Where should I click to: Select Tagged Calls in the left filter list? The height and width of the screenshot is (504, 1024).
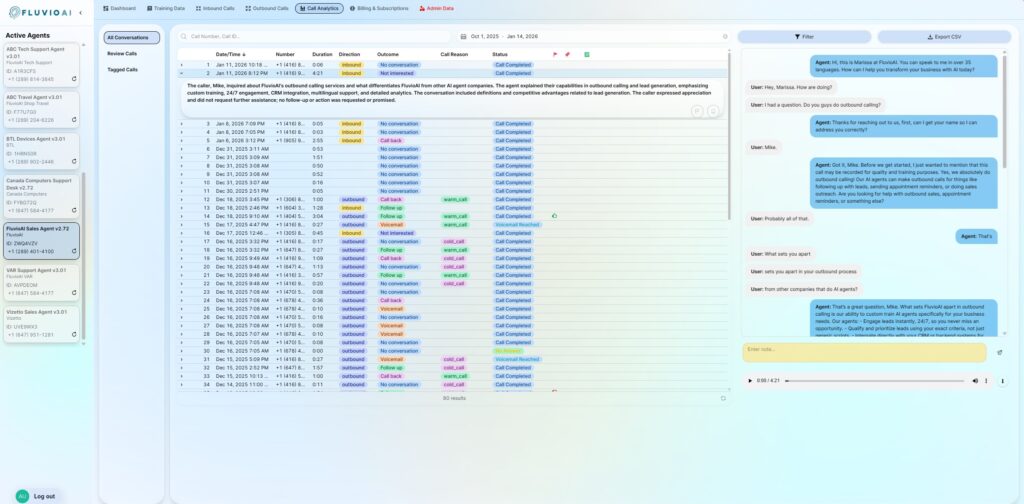click(122, 69)
